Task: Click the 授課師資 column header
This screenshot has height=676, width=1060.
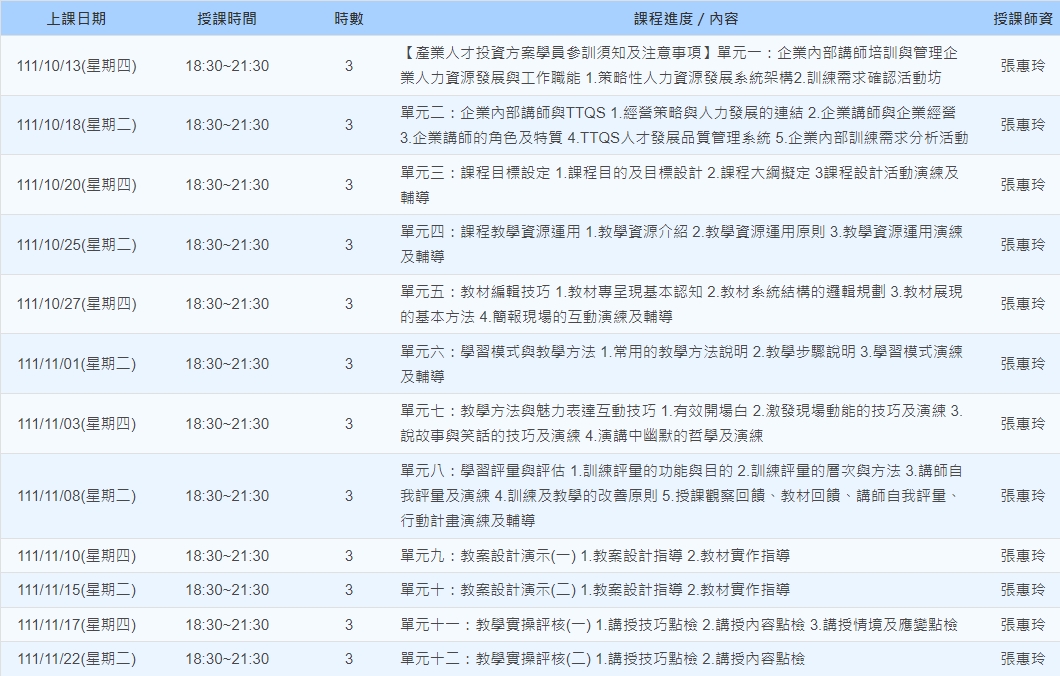Action: (x=1022, y=19)
